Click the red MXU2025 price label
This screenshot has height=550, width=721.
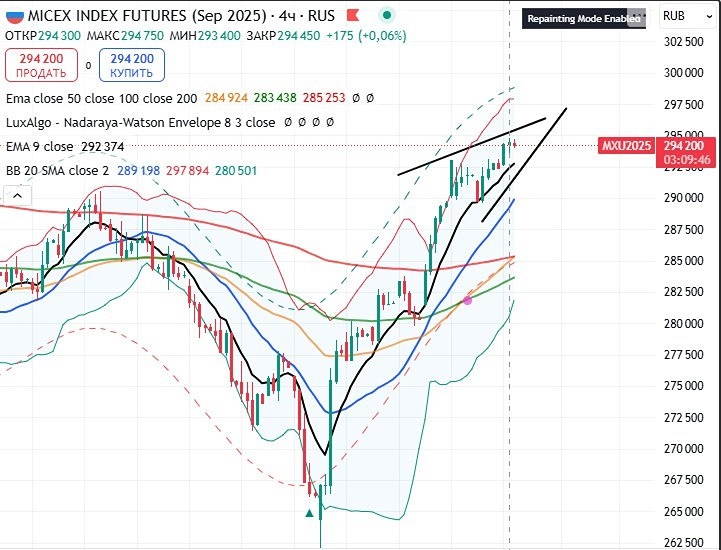pyautogui.click(x=626, y=146)
